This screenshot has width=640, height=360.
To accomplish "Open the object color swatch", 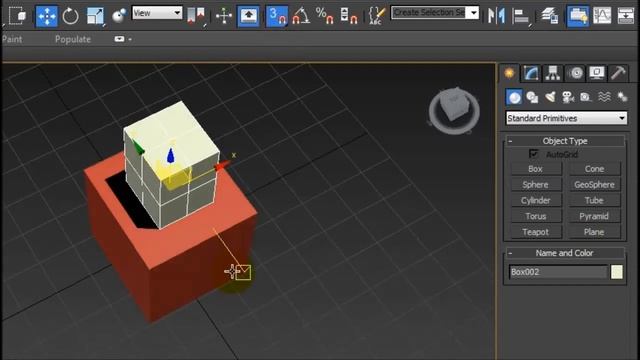I will click(617, 272).
